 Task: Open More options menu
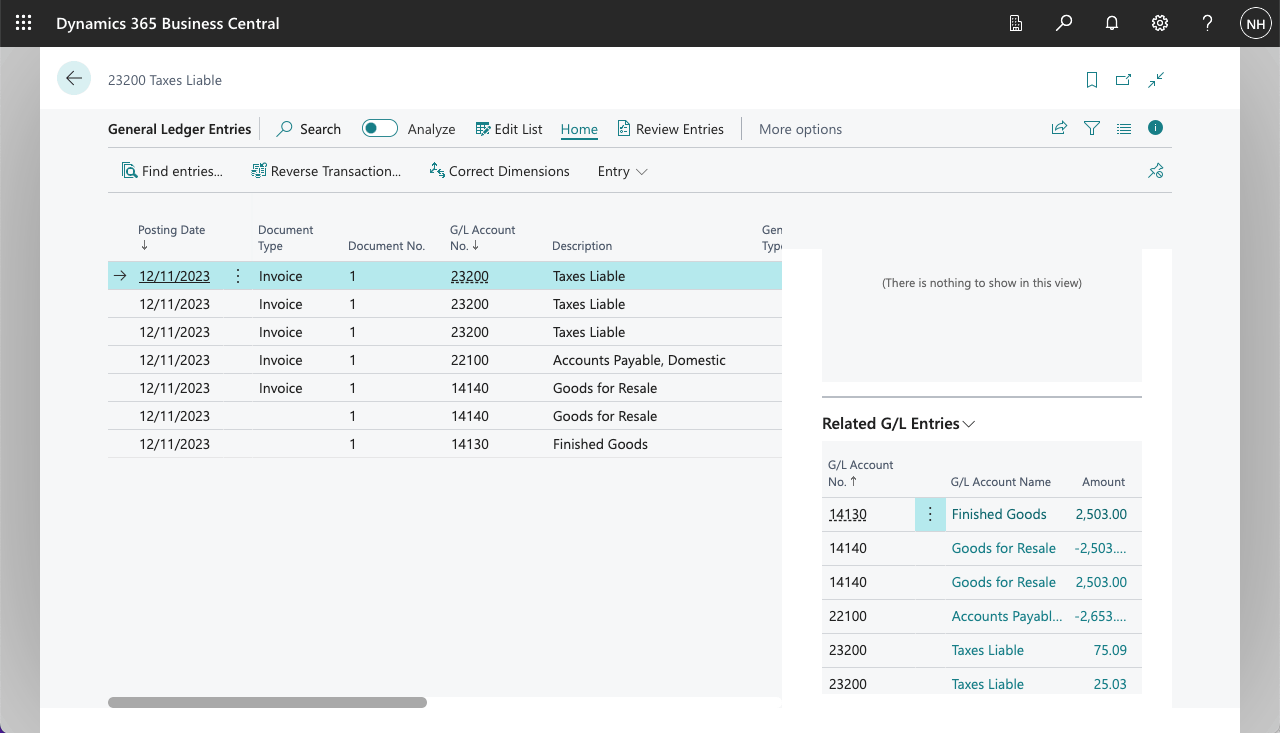coord(800,129)
